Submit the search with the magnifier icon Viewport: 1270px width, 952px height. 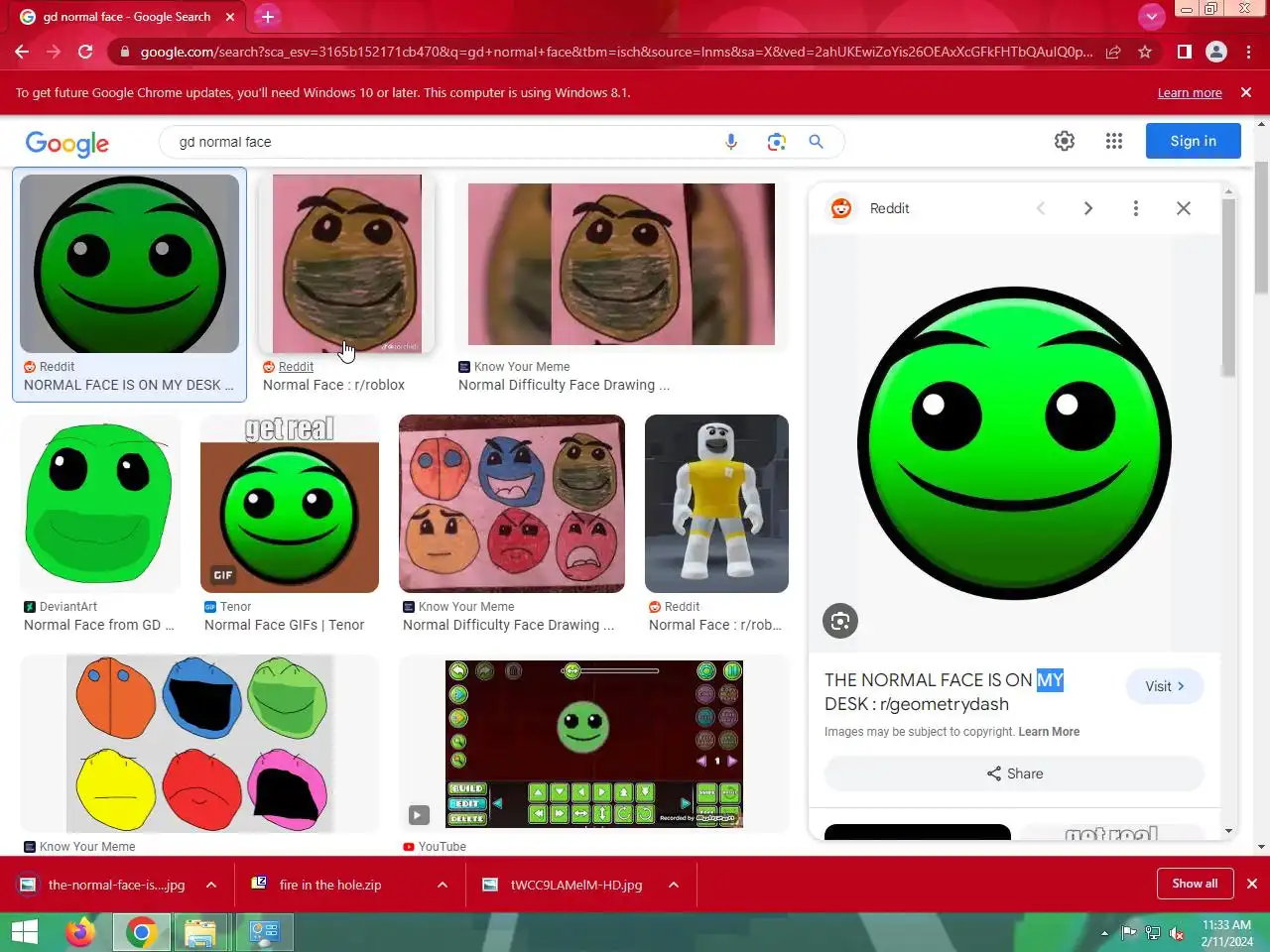[x=816, y=142]
